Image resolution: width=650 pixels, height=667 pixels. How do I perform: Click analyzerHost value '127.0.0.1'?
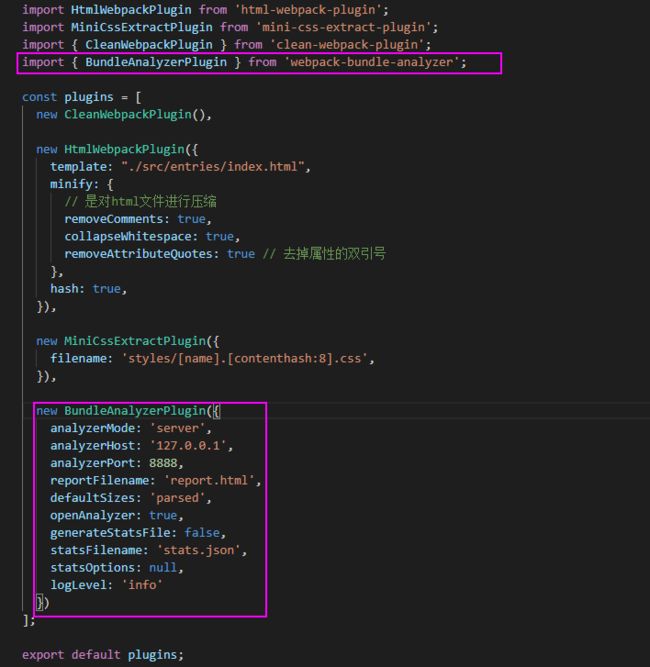(188, 446)
